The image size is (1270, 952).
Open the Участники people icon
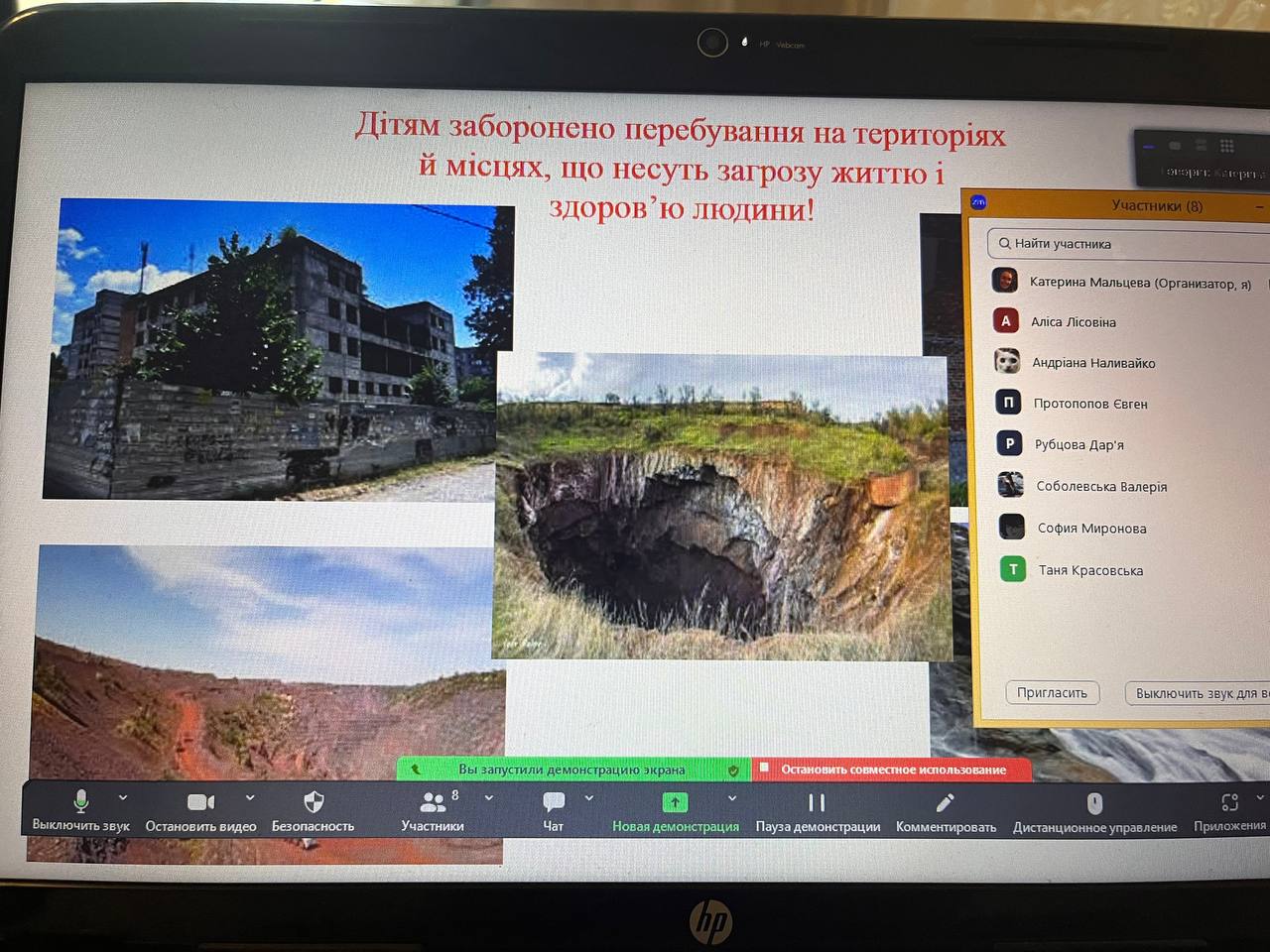tap(433, 802)
